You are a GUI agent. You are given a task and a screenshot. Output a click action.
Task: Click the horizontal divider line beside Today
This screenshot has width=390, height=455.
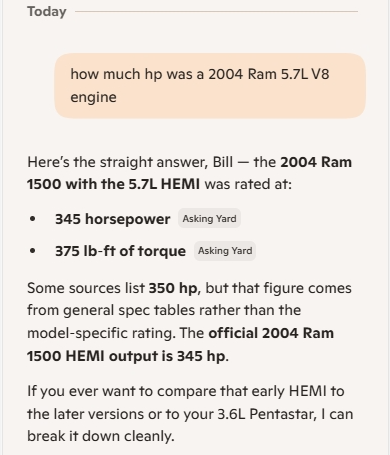[x=217, y=11]
